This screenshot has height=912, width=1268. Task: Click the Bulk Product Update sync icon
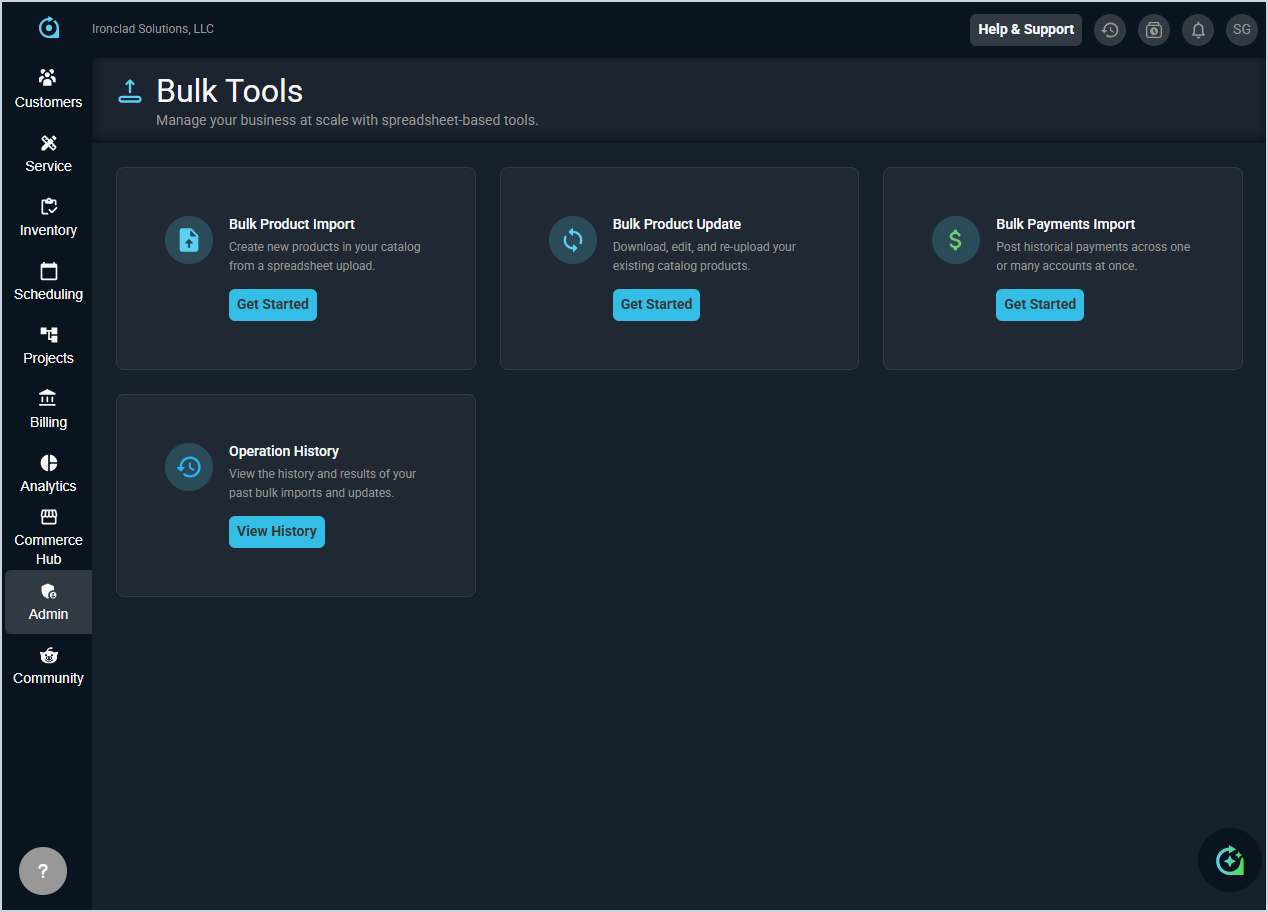click(572, 240)
